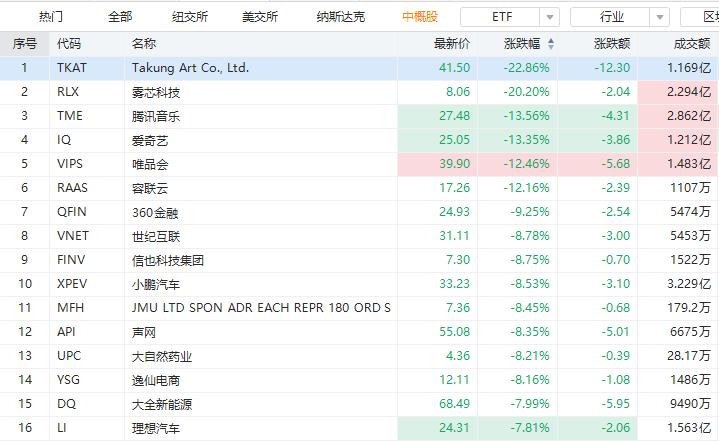719x441 pixels.
Task: Click the 代码 column header
Action: click(x=69, y=44)
